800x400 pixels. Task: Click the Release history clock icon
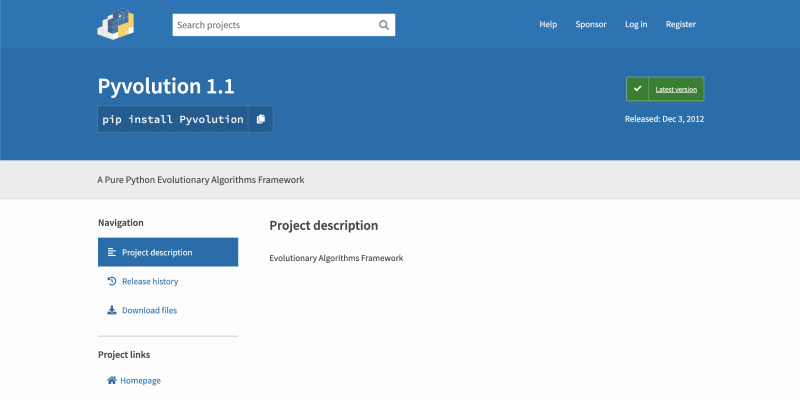tap(112, 282)
